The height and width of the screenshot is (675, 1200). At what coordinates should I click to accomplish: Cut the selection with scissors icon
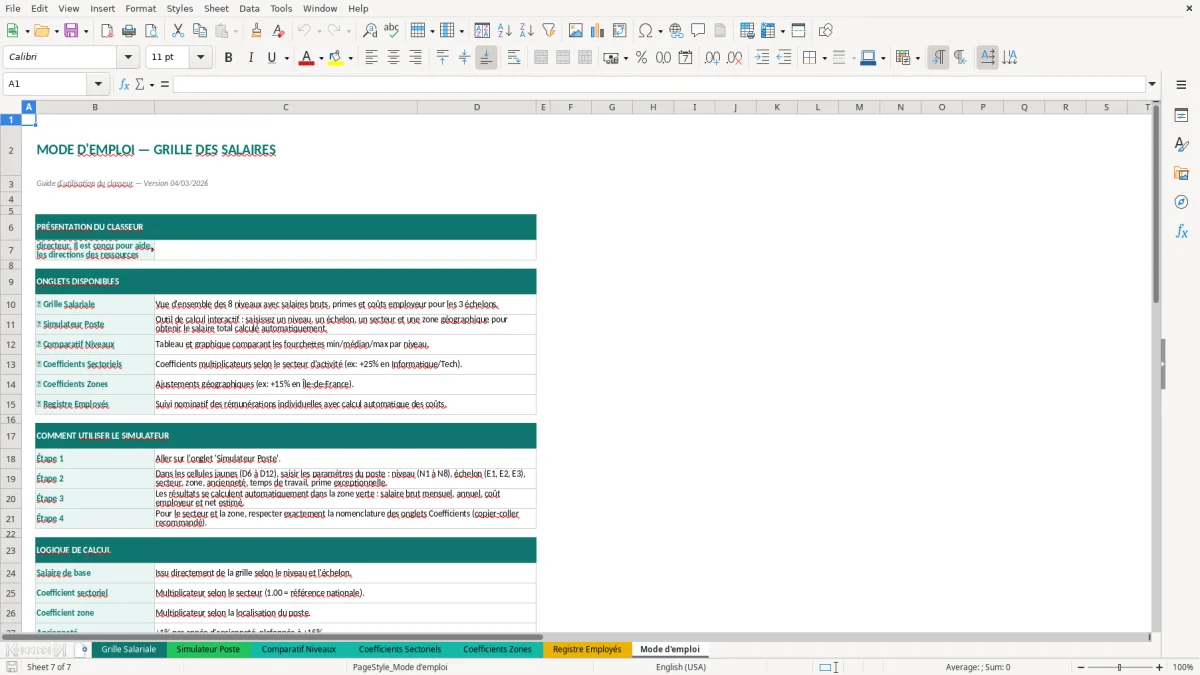tap(178, 31)
